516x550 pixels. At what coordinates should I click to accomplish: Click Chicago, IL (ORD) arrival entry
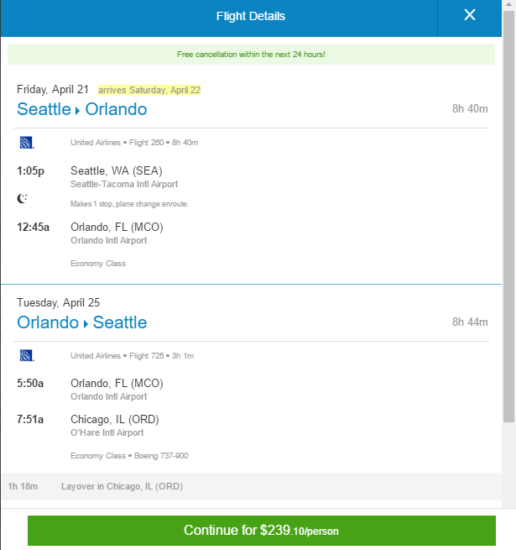pos(115,420)
